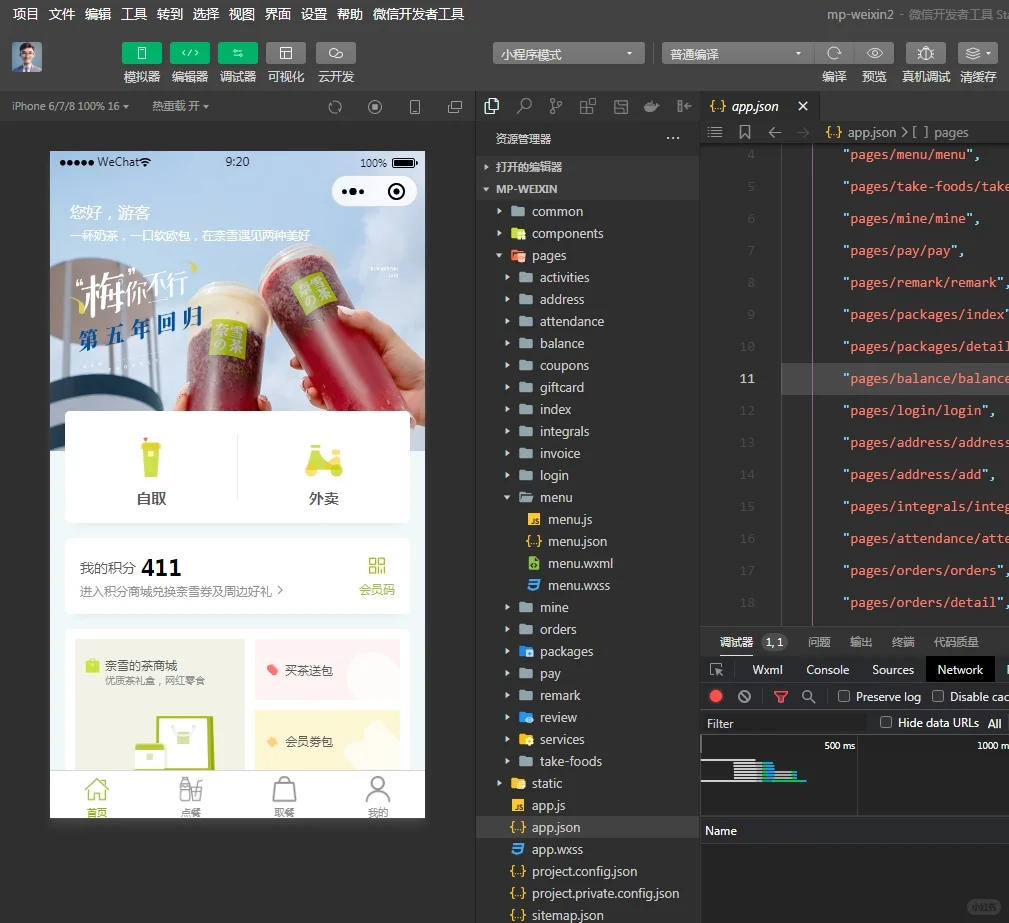
Task: Open the 设置 menu
Action: click(314, 14)
